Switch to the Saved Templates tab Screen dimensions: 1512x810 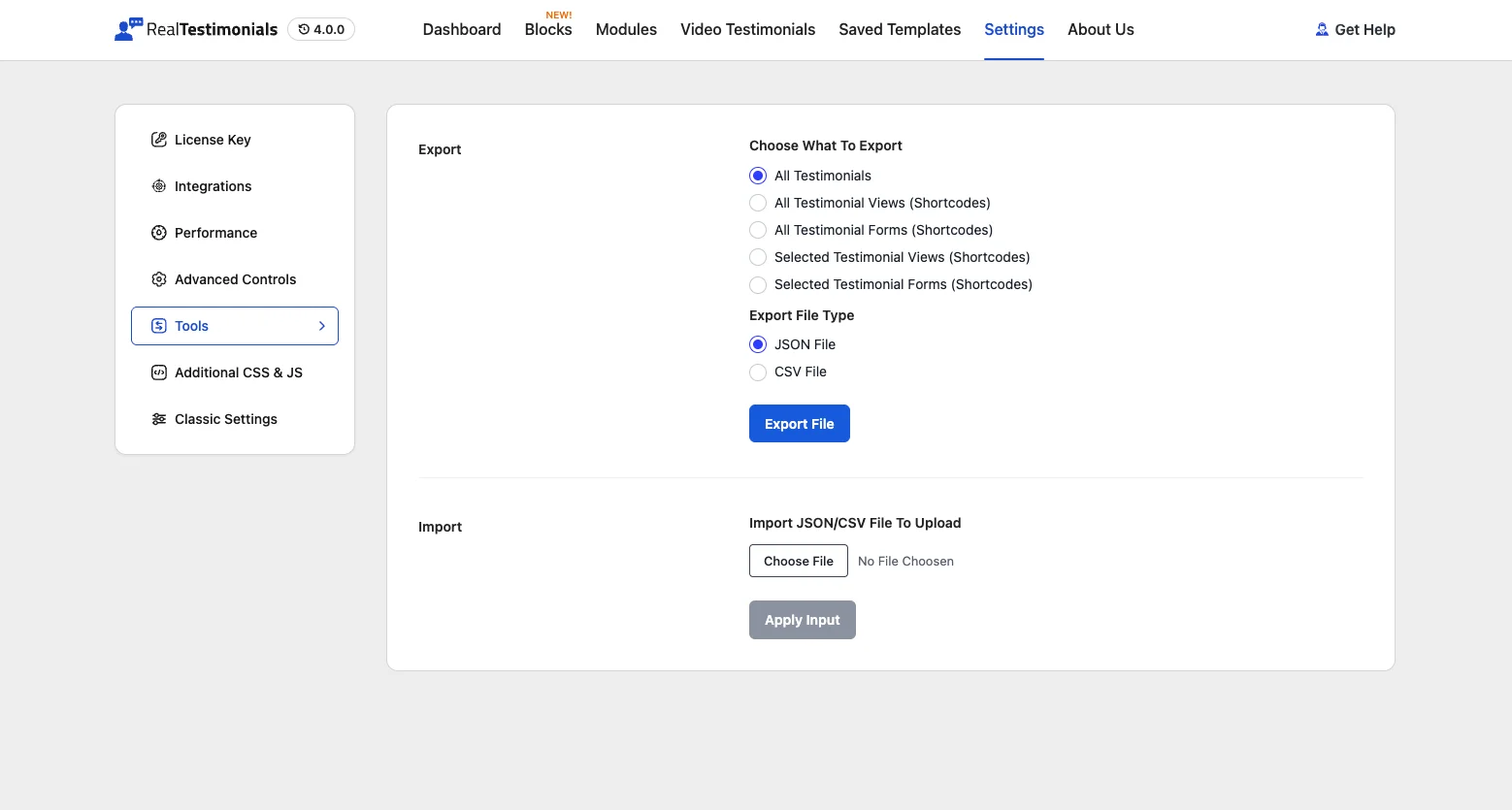[x=900, y=29]
